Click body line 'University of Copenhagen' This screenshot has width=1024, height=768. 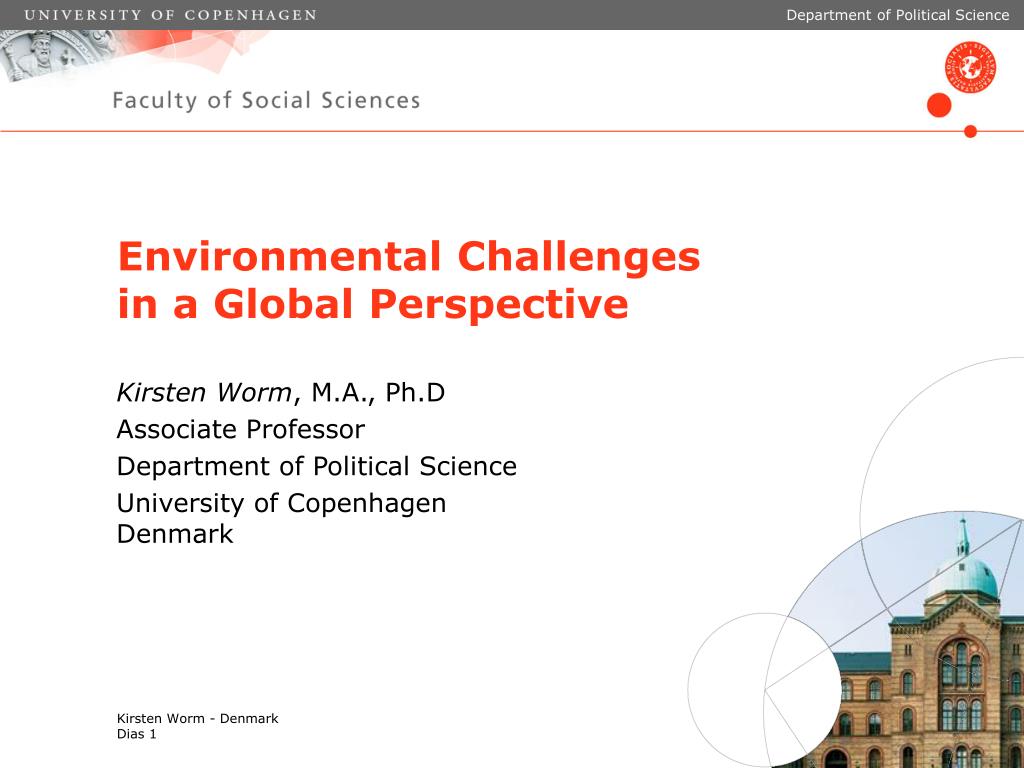281,504
